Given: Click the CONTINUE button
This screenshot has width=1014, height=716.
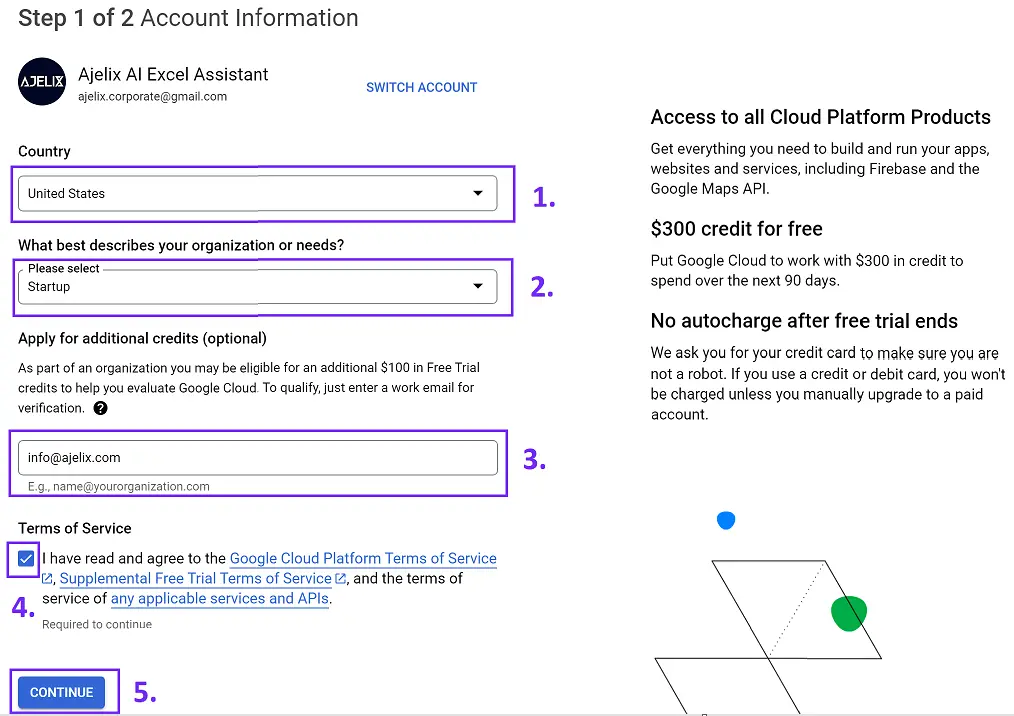Looking at the screenshot, I should (61, 692).
